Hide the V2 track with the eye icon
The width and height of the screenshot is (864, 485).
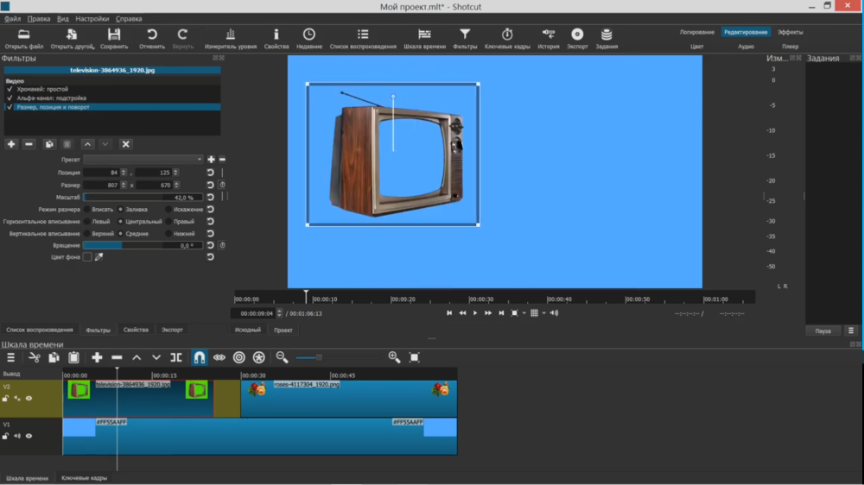(x=29, y=398)
